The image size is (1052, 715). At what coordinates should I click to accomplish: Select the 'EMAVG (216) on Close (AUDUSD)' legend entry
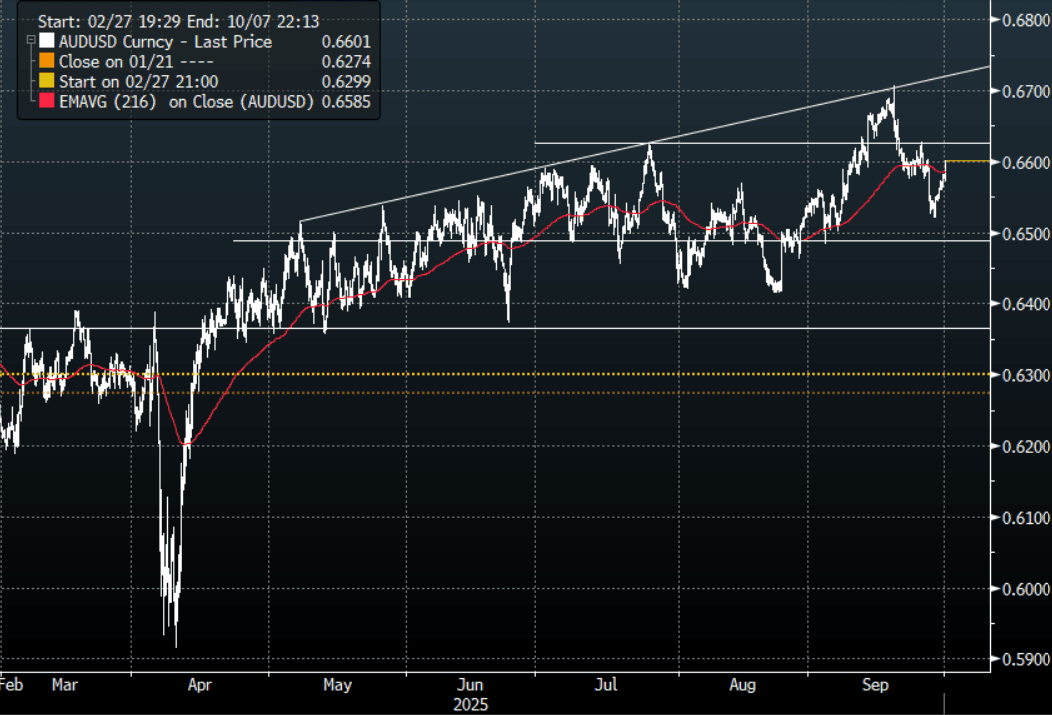(x=187, y=102)
